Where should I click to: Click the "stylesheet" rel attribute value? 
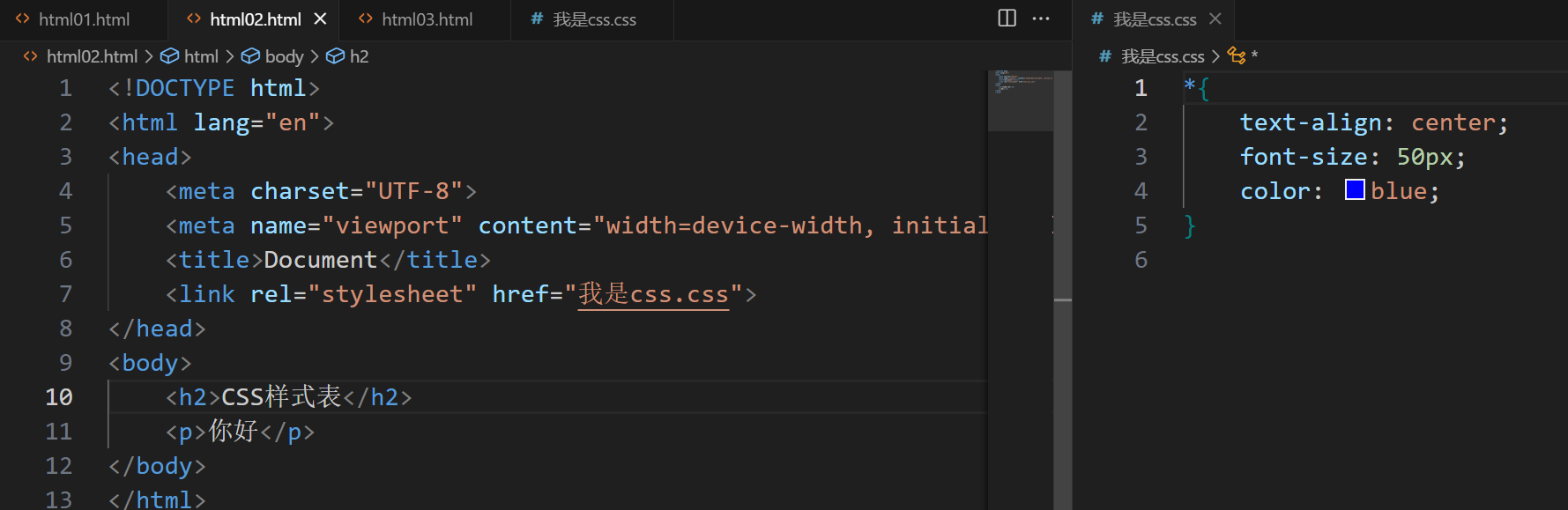click(x=392, y=294)
